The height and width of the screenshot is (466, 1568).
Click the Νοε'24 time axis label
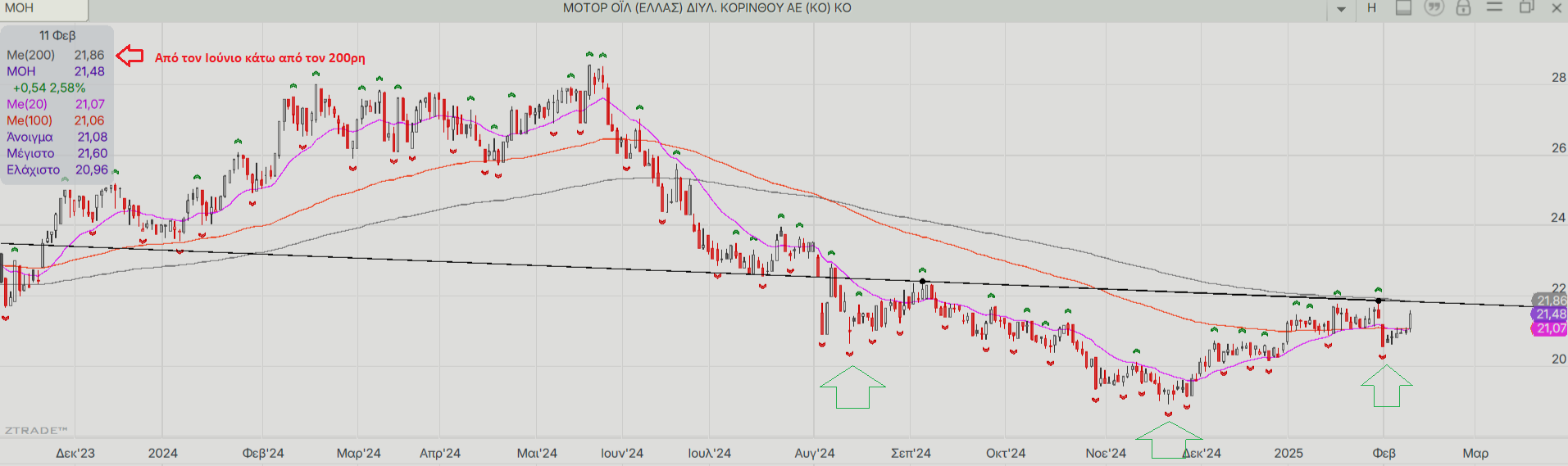click(x=1106, y=453)
